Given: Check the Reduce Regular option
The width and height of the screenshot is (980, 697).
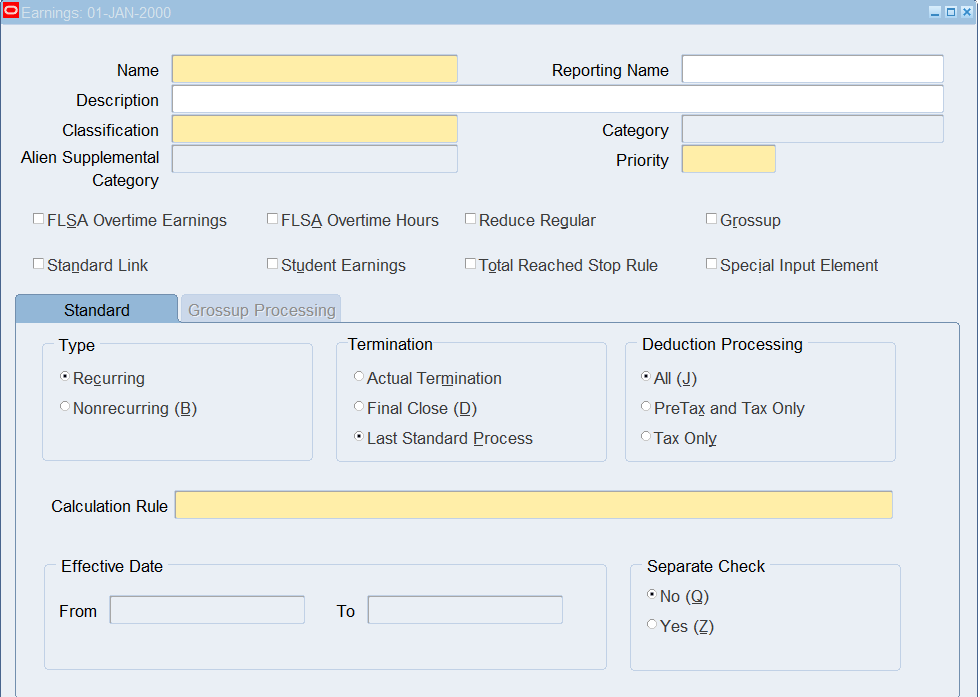Looking at the screenshot, I should click(471, 219).
